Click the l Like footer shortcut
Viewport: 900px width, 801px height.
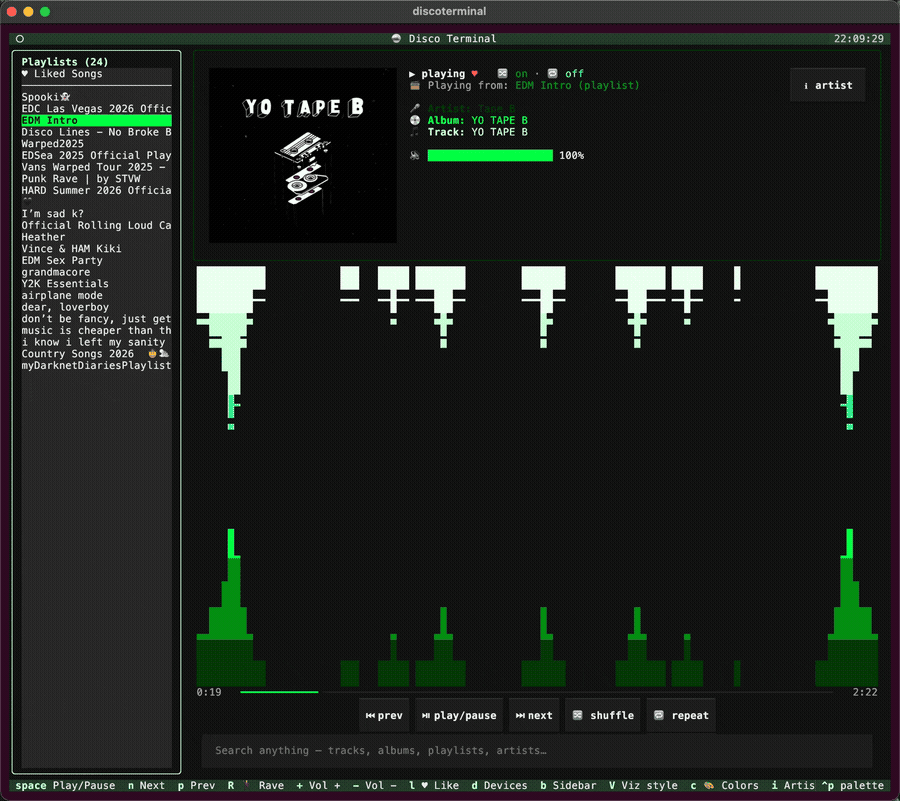(x=434, y=786)
